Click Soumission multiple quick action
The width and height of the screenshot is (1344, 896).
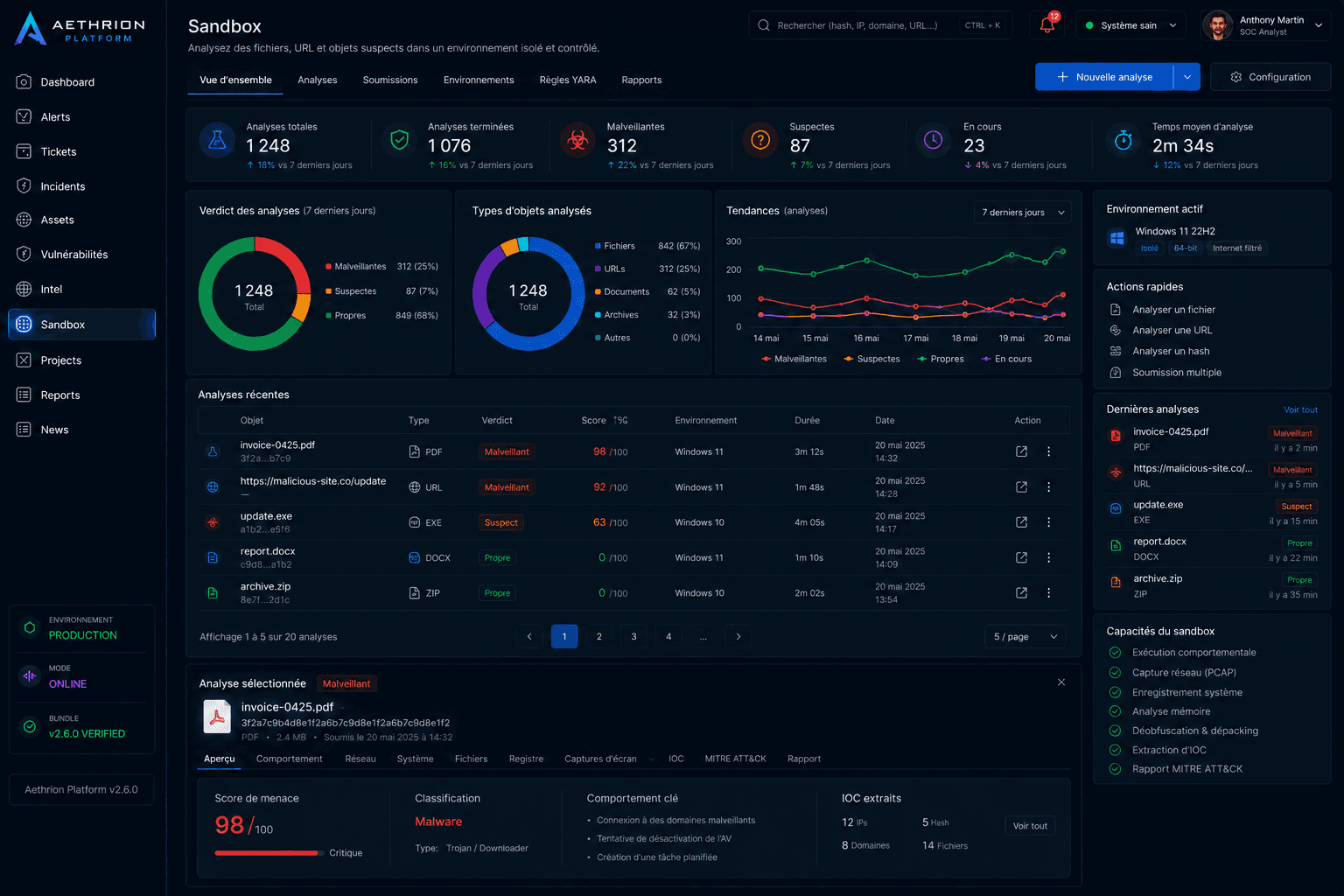(x=1165, y=373)
